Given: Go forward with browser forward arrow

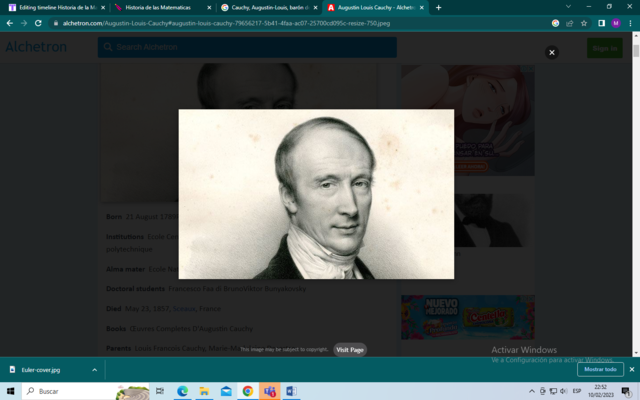Looking at the screenshot, I should [24, 23].
